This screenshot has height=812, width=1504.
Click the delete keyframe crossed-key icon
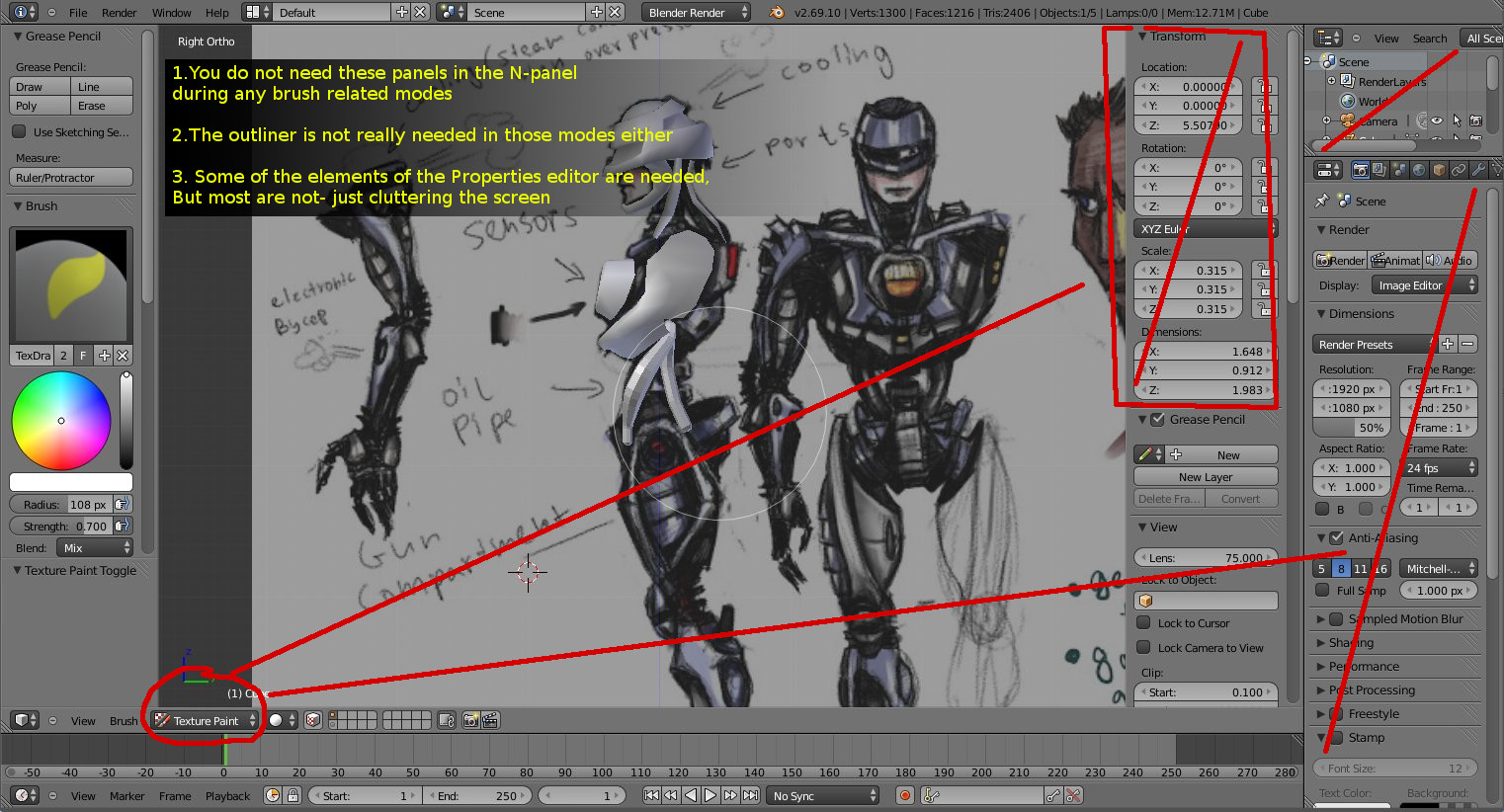point(1073,795)
